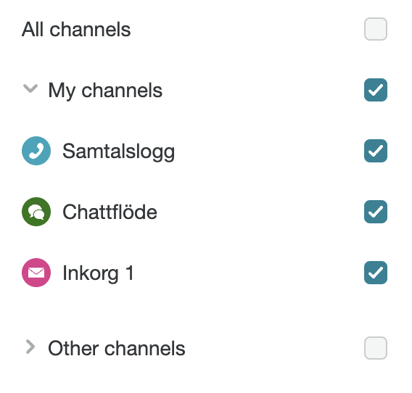Pick the chat flow channel row
This screenshot has height=393, width=412.
tap(204, 212)
